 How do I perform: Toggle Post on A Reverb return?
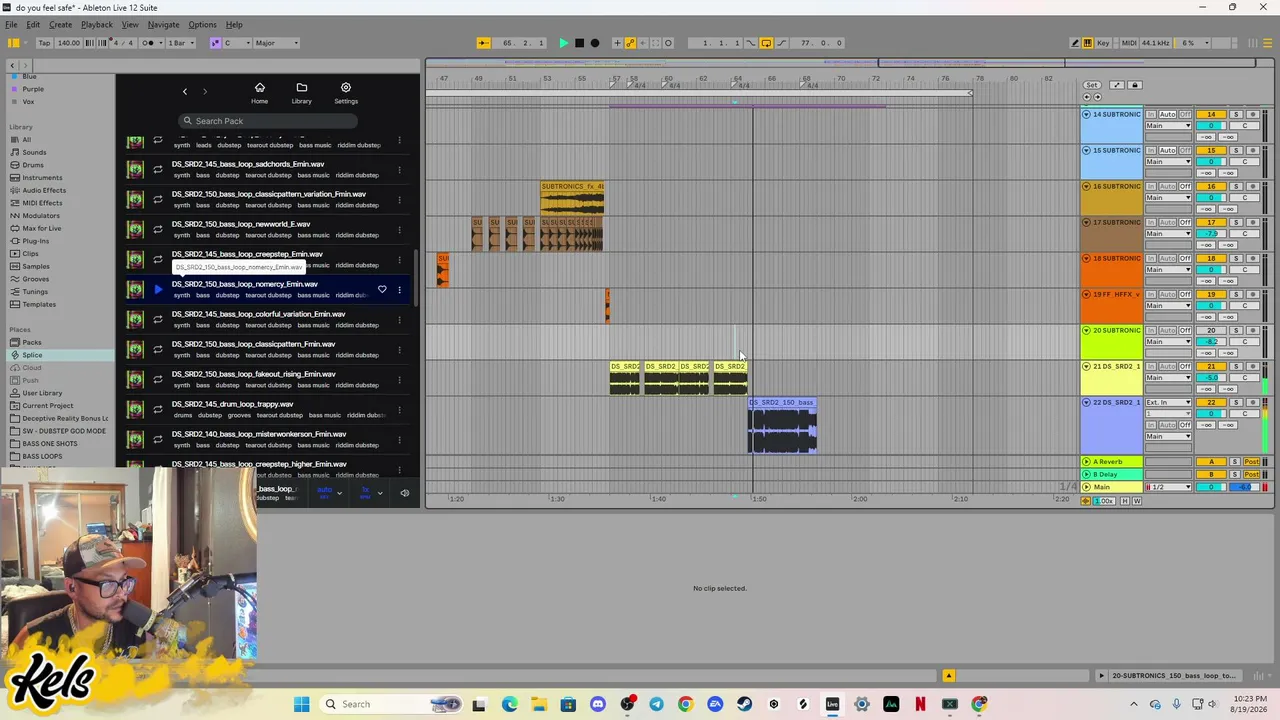(x=1251, y=462)
